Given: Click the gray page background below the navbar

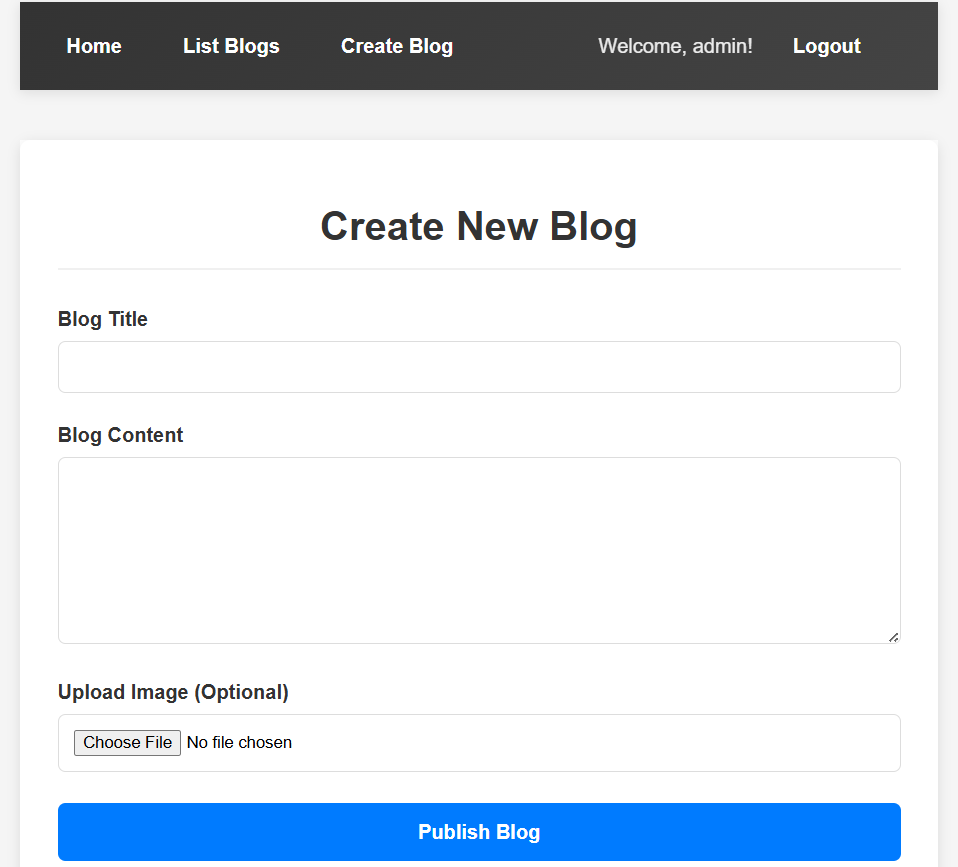Looking at the screenshot, I should coord(479,115).
